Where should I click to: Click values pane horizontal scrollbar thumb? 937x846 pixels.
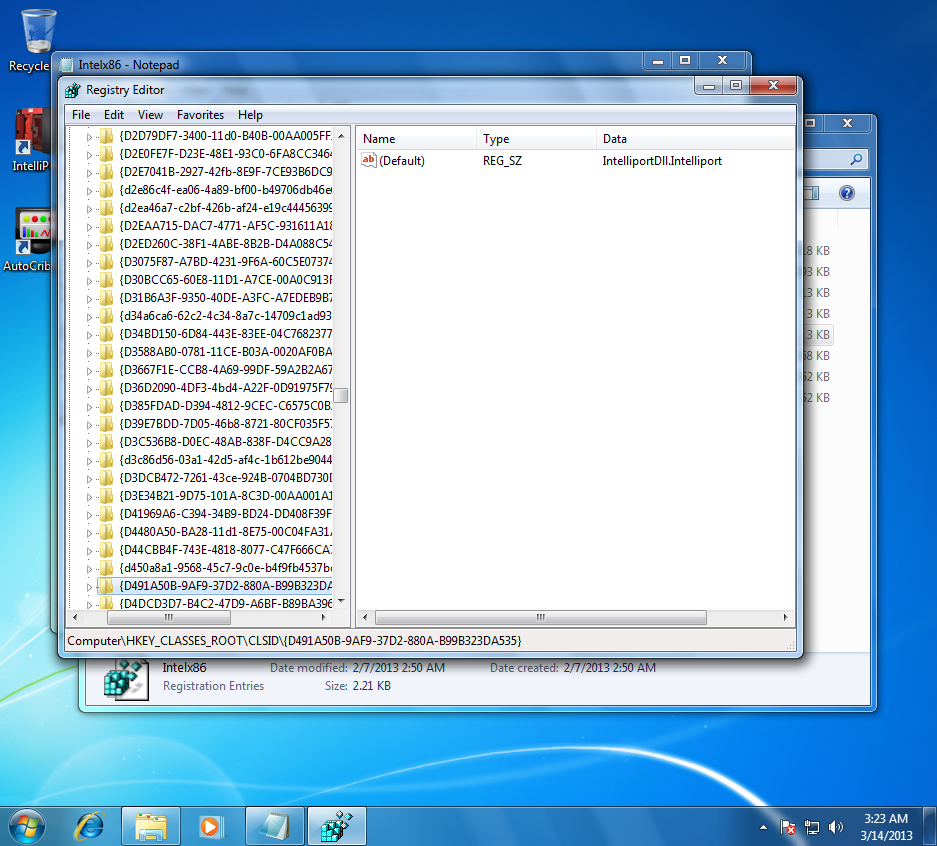[540, 617]
